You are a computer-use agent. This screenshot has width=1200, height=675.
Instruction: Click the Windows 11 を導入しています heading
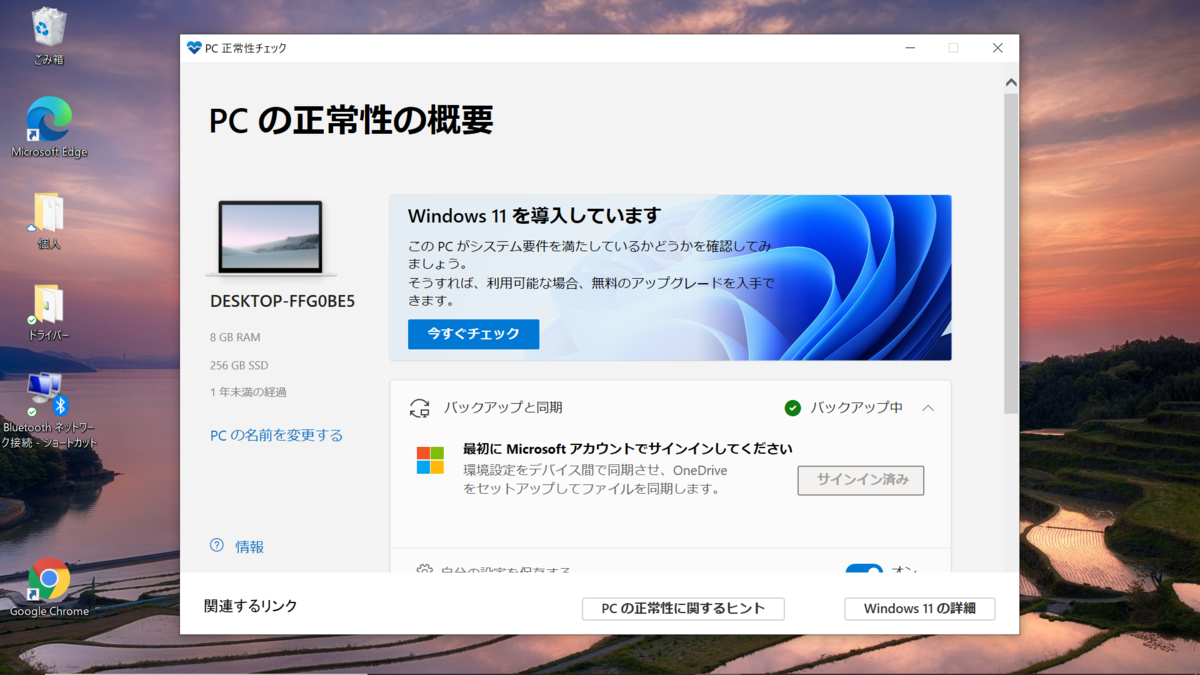click(x=534, y=215)
